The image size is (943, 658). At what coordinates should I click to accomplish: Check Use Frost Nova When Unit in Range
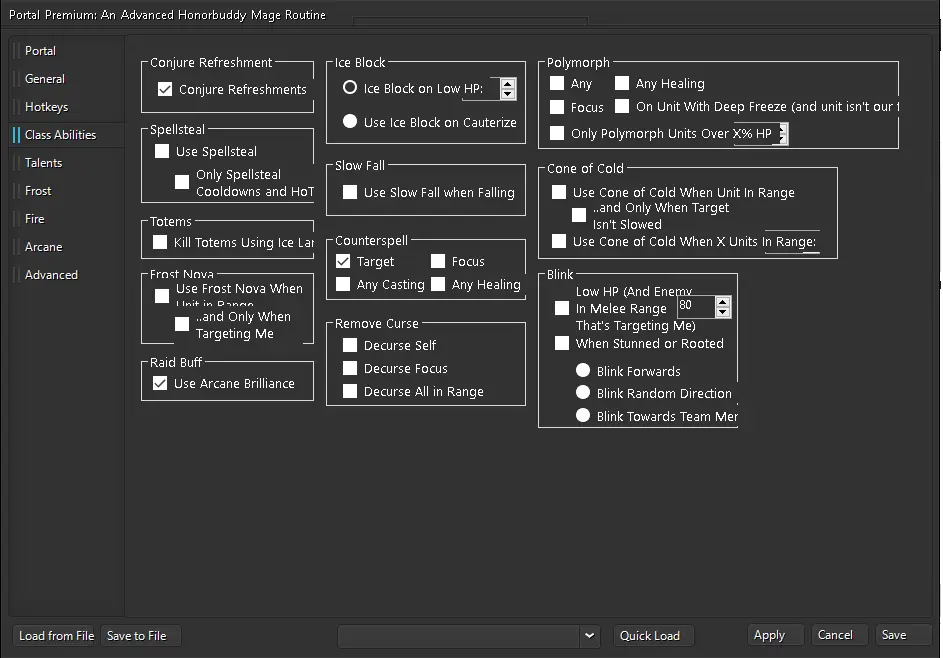tap(162, 296)
